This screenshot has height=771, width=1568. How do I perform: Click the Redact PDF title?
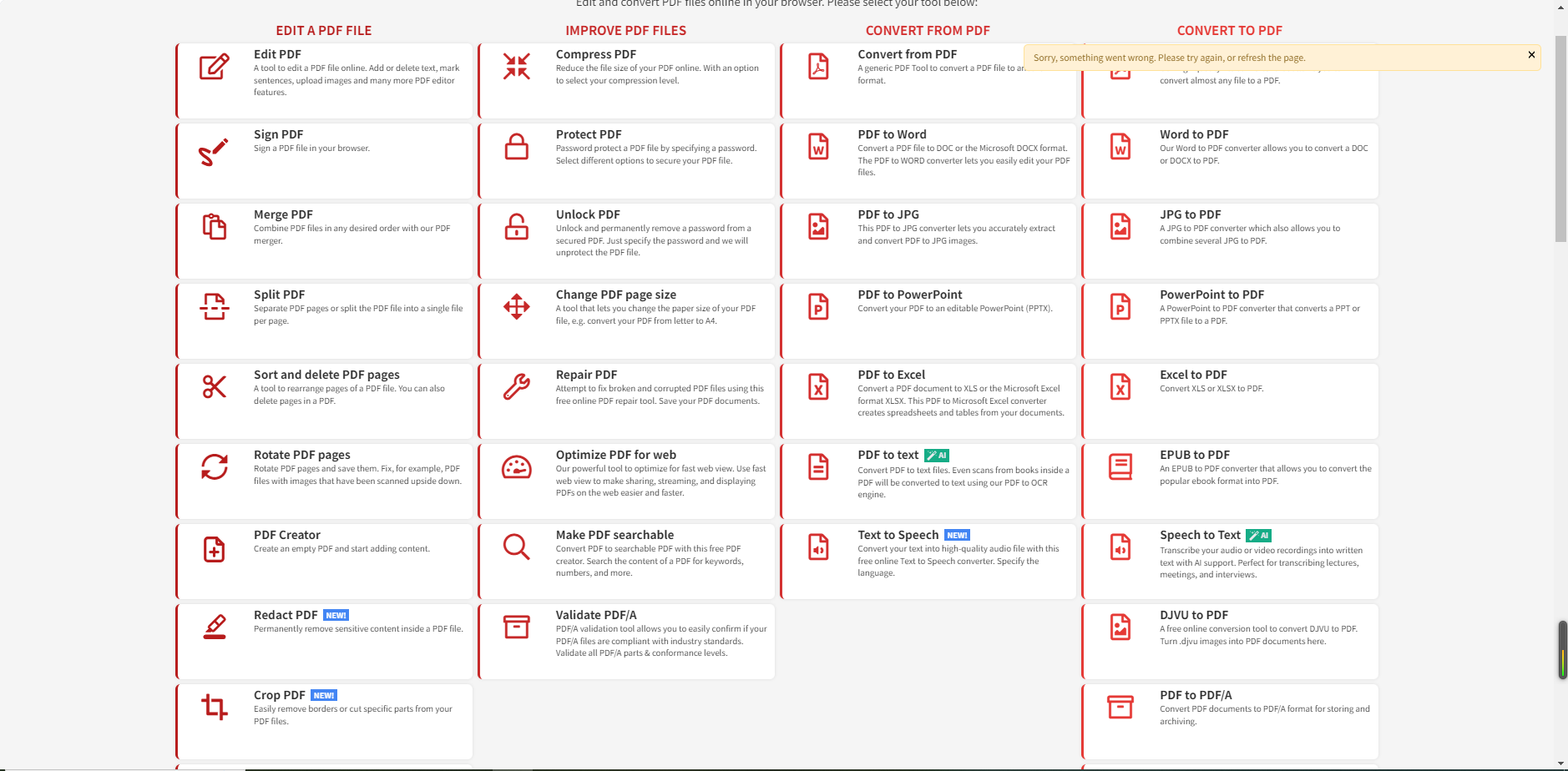[286, 615]
